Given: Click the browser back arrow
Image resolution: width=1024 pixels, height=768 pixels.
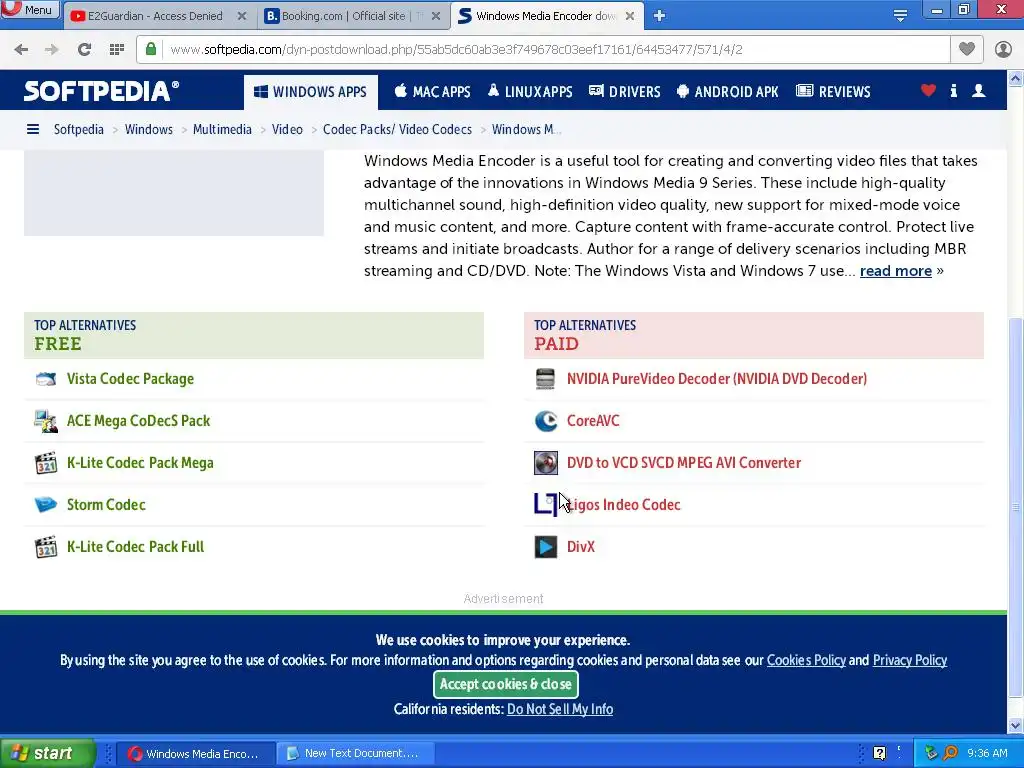Looking at the screenshot, I should [x=21, y=50].
